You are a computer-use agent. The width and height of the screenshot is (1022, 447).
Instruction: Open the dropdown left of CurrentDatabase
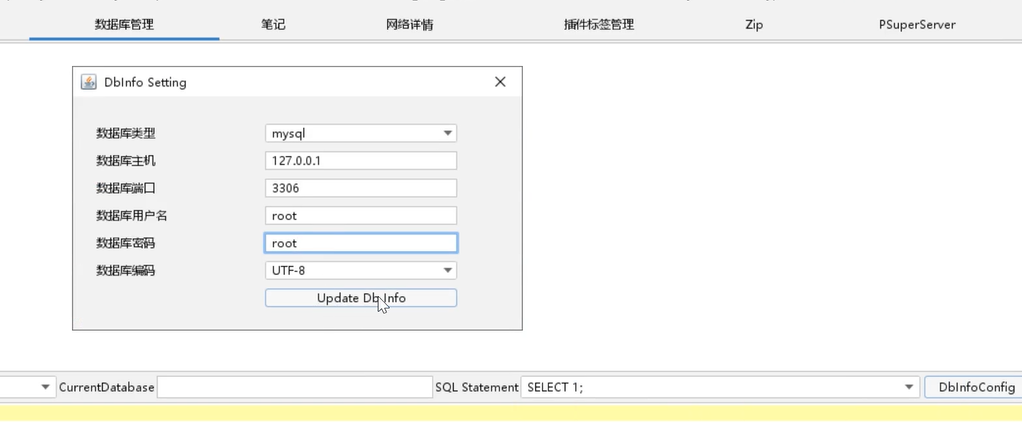tap(46, 387)
